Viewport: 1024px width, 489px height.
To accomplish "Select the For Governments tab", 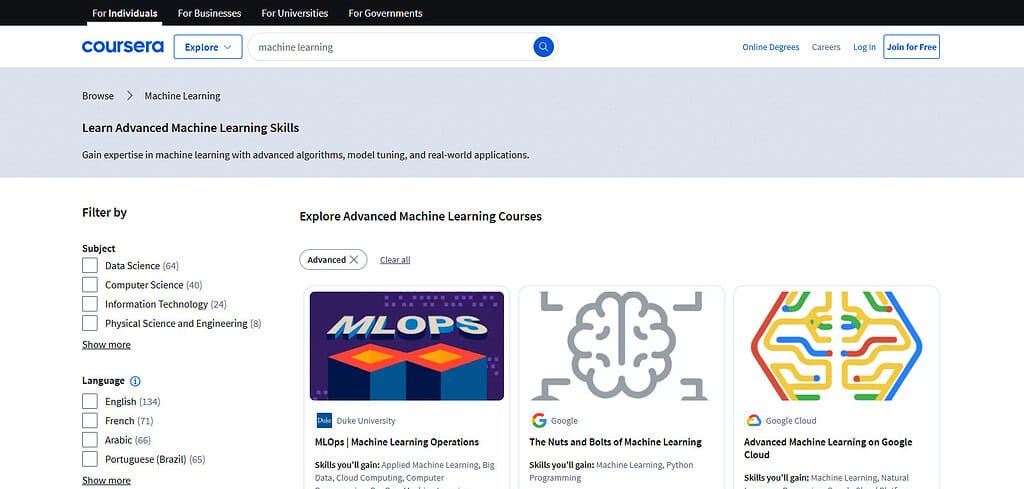I will pyautogui.click(x=385, y=13).
